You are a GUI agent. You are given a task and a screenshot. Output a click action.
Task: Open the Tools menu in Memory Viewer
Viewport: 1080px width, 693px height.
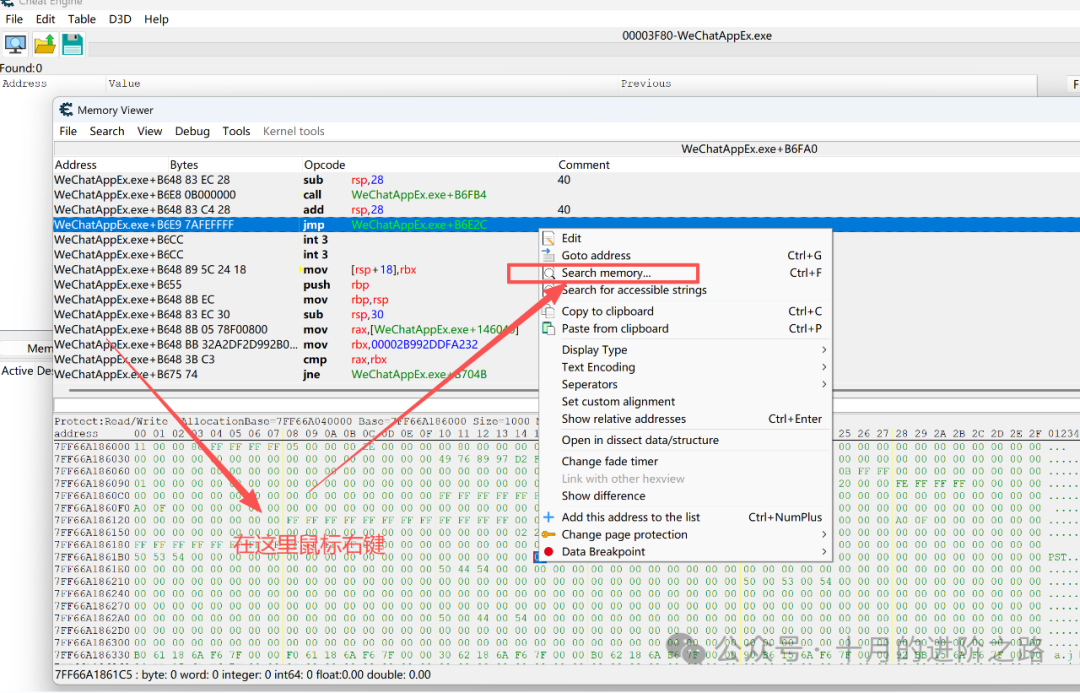coord(236,131)
